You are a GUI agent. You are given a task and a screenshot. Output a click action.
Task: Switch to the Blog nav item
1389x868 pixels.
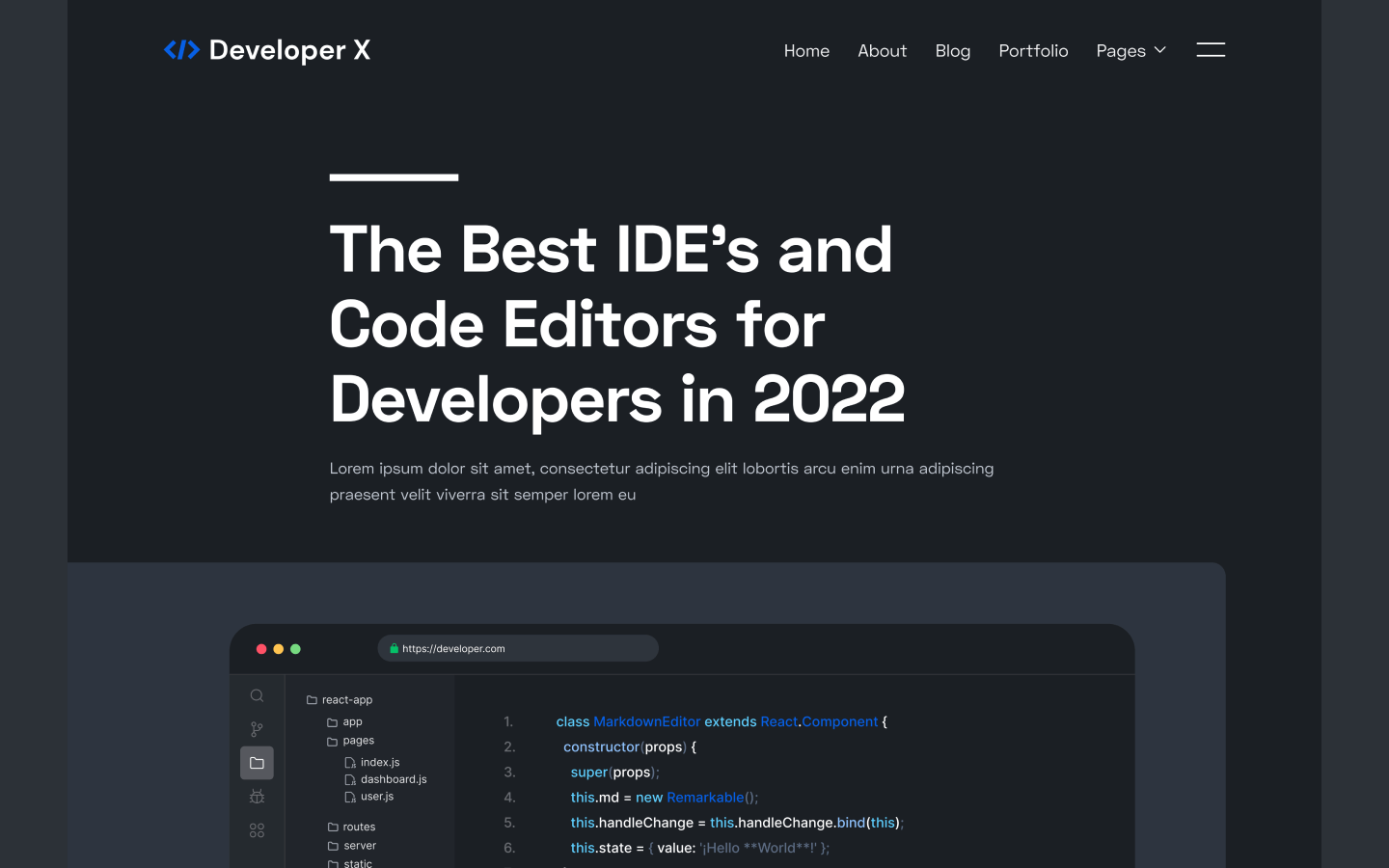(953, 50)
